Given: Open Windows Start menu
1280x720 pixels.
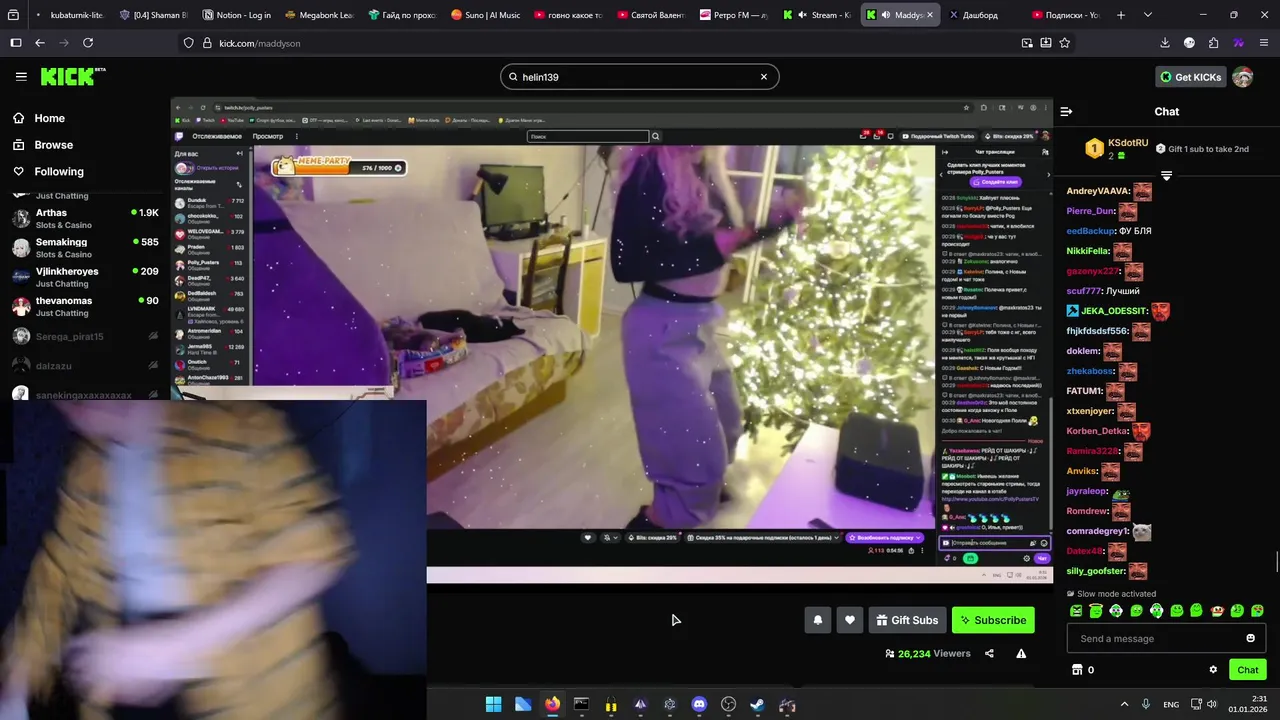Looking at the screenshot, I should click(493, 705).
